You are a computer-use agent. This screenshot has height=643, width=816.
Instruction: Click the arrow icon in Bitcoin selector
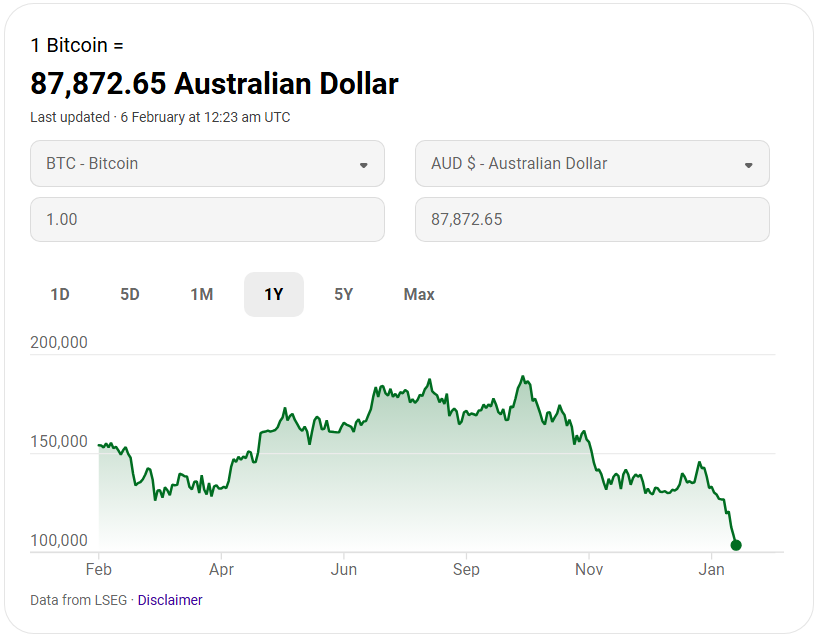[364, 165]
